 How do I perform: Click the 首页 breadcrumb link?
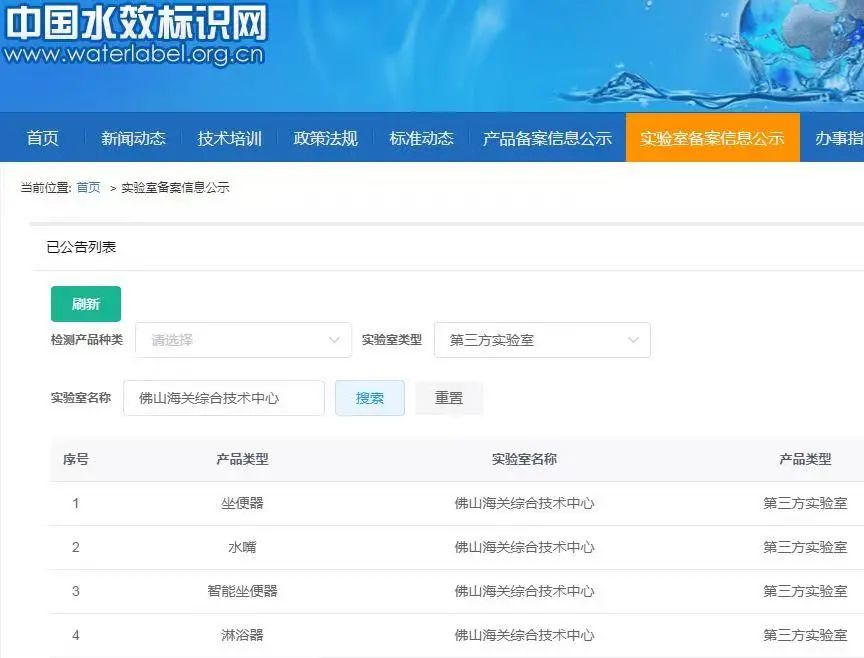coord(88,187)
